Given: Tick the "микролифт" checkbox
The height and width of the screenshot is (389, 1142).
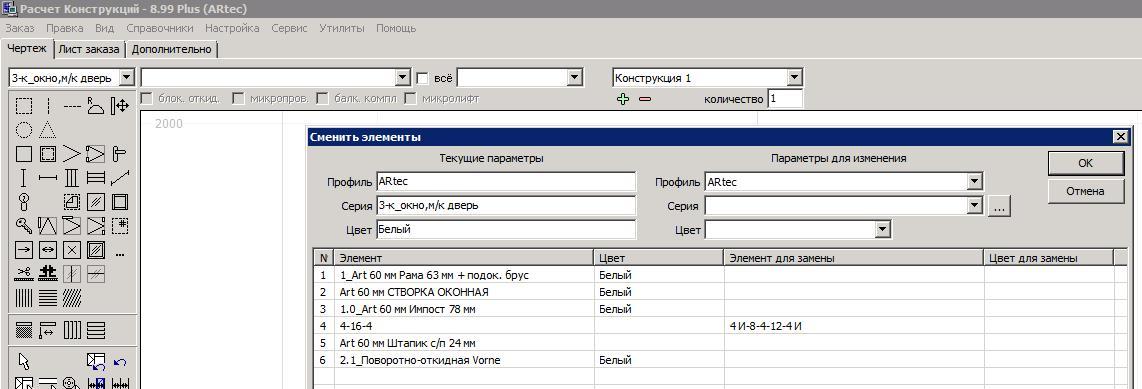Looking at the screenshot, I should (x=411, y=98).
